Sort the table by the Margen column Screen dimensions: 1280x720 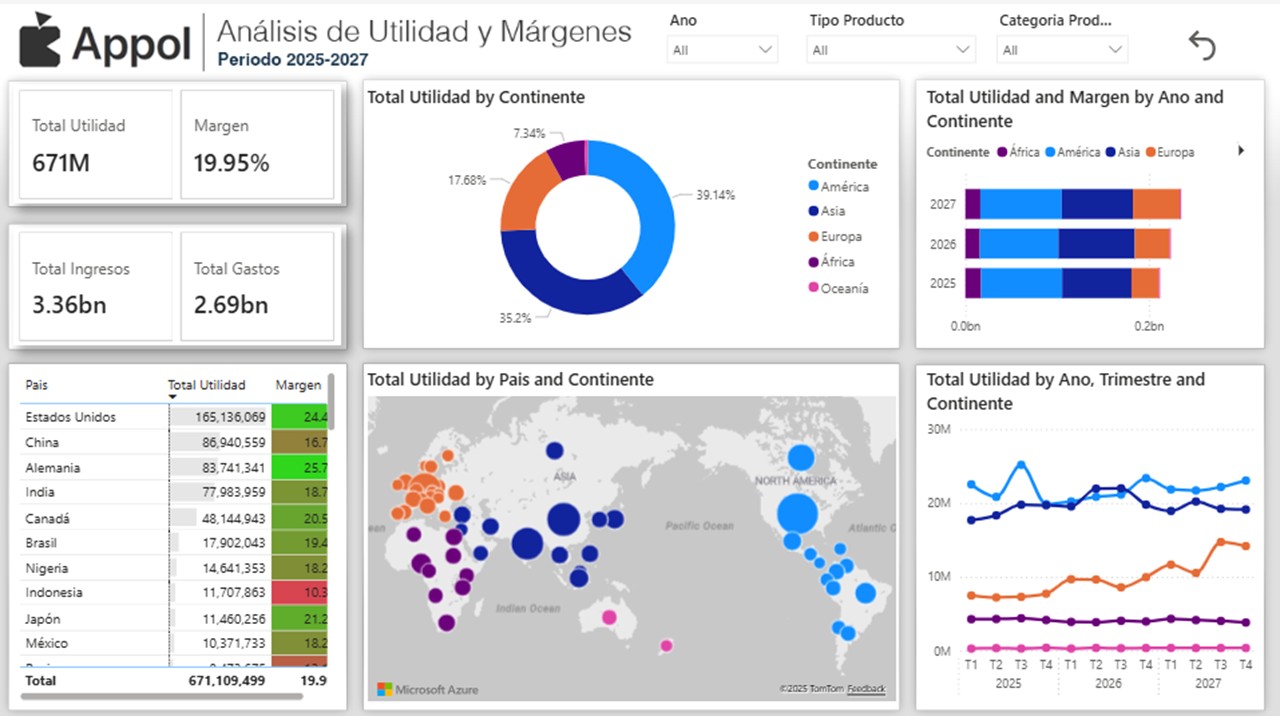(x=298, y=384)
